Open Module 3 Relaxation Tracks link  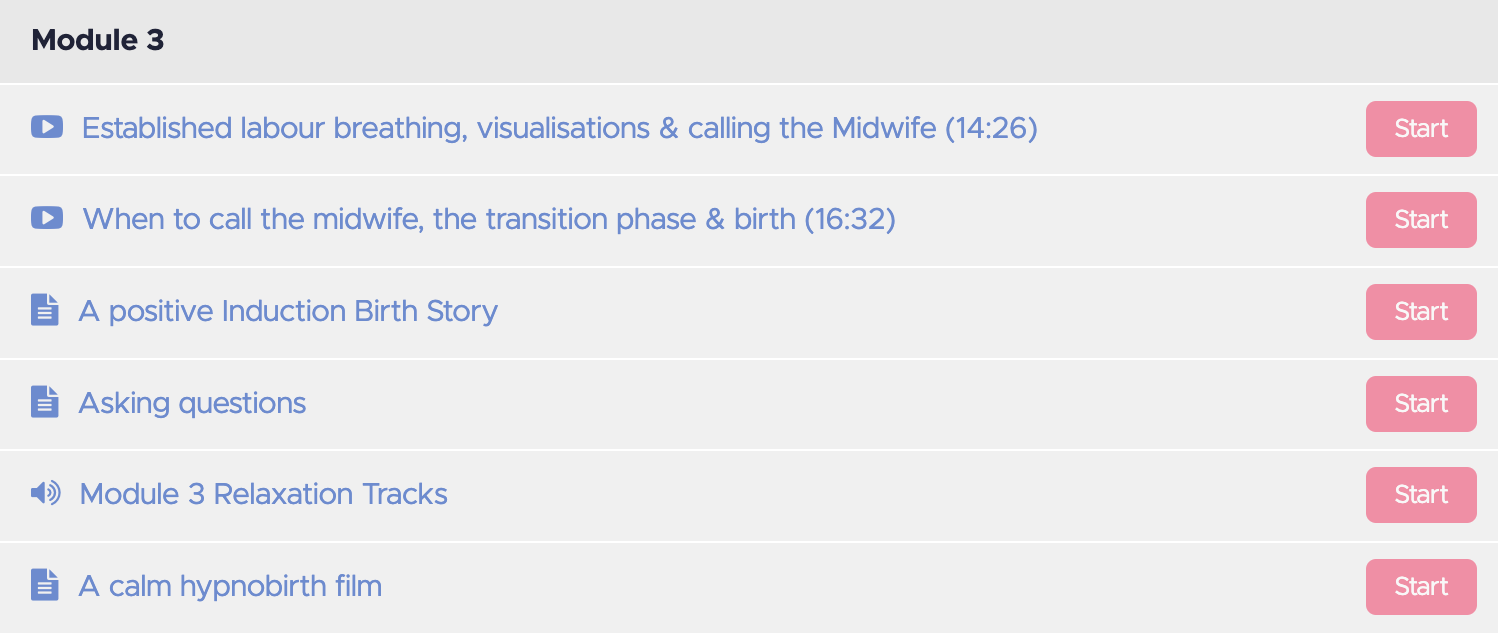click(x=263, y=494)
